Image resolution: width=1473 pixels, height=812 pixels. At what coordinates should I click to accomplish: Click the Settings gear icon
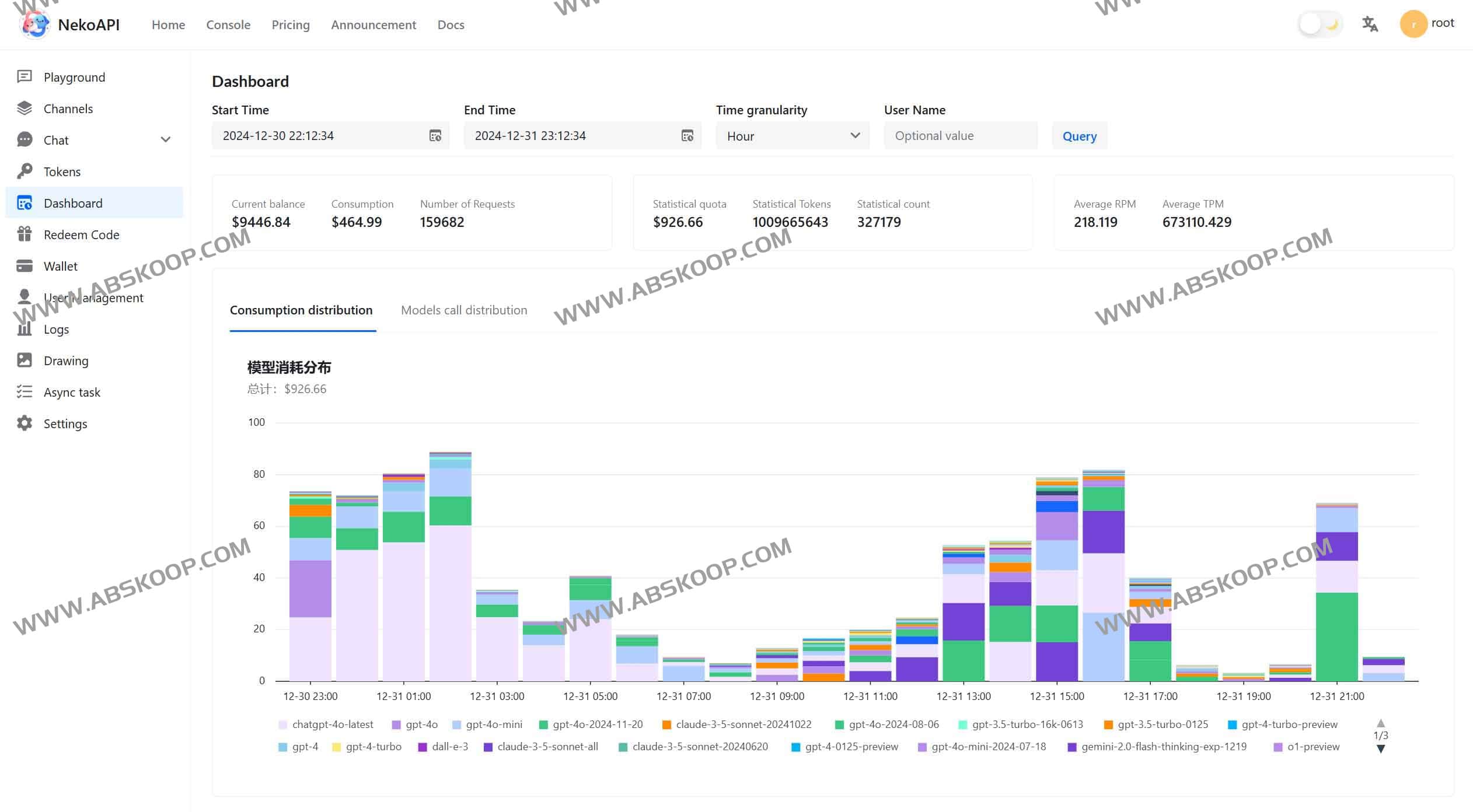tap(24, 423)
